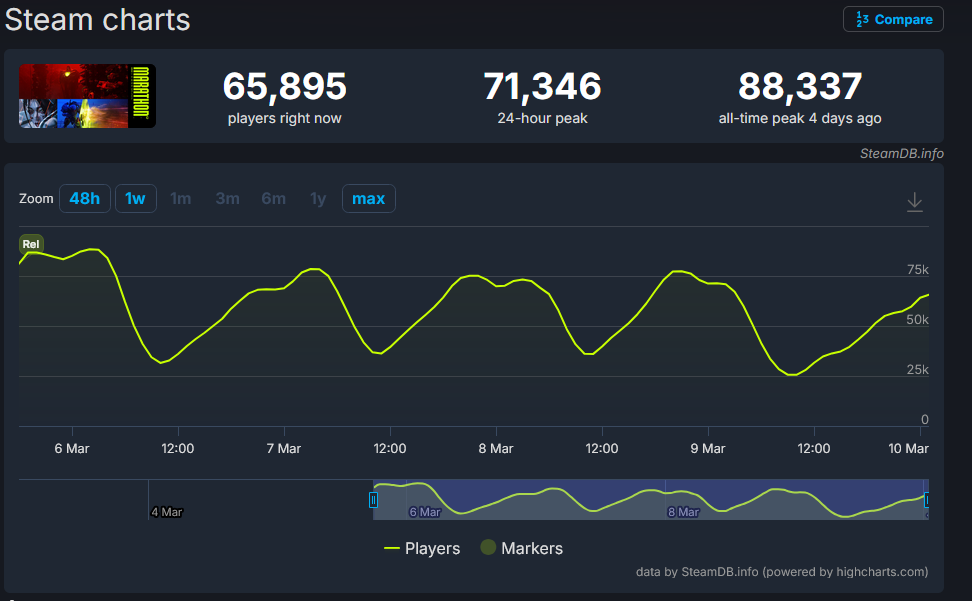Click the 8 Mar label in navigator
972x601 pixels.
683,512
